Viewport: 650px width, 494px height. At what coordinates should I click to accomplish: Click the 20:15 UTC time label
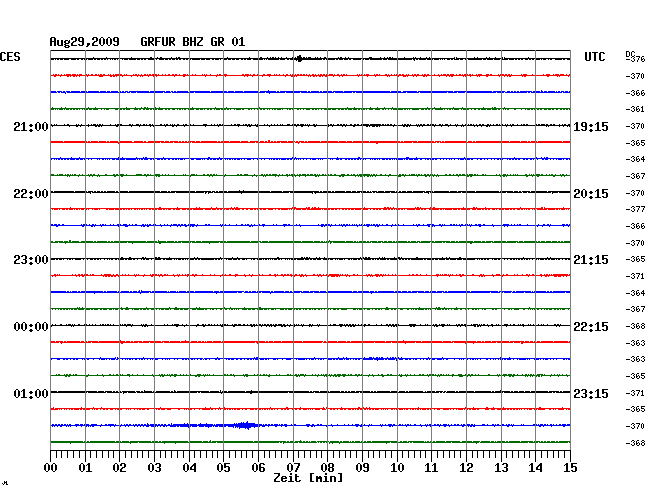(x=591, y=194)
